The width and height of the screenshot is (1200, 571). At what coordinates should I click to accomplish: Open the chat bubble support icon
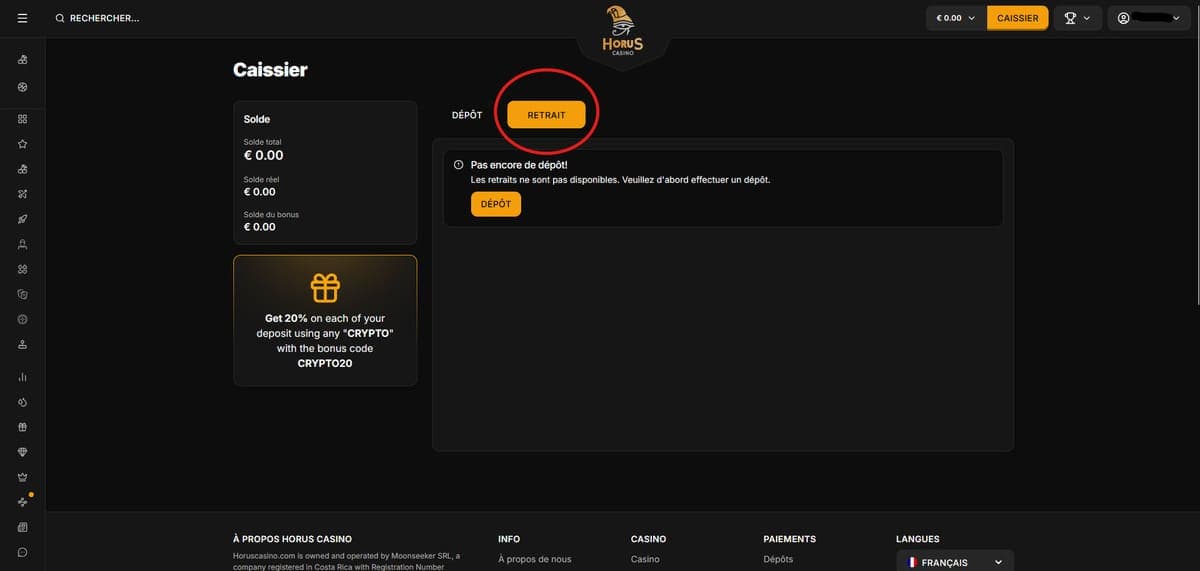pyautogui.click(x=22, y=552)
